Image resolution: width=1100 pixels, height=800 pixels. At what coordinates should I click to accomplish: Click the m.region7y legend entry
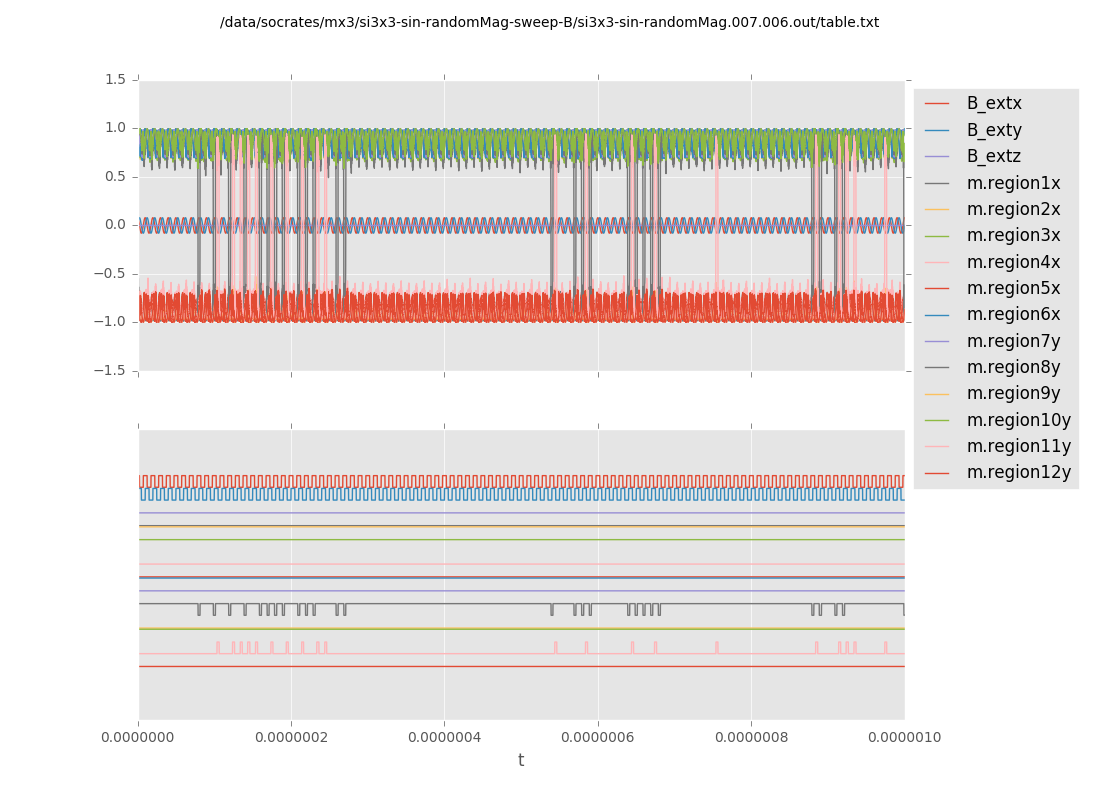(1013, 341)
